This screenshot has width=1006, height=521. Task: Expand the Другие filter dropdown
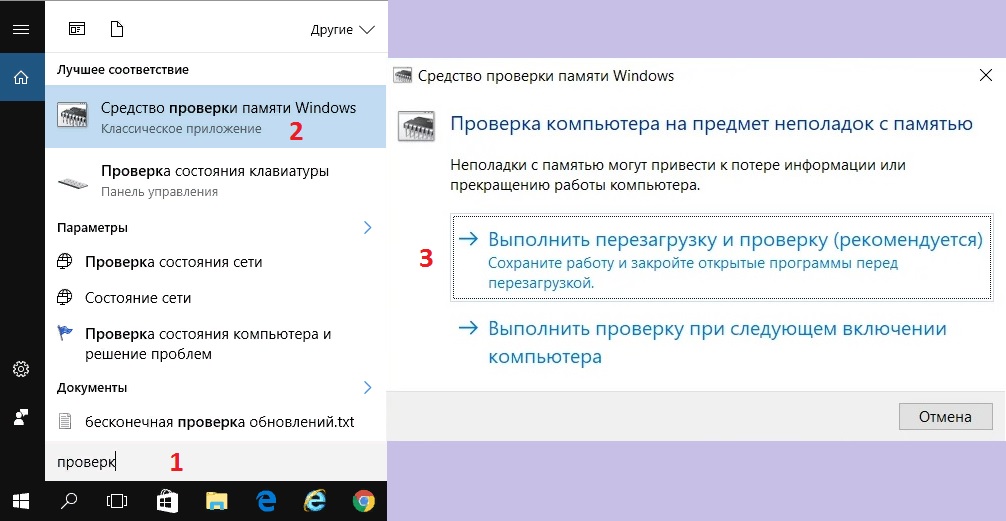click(x=342, y=30)
